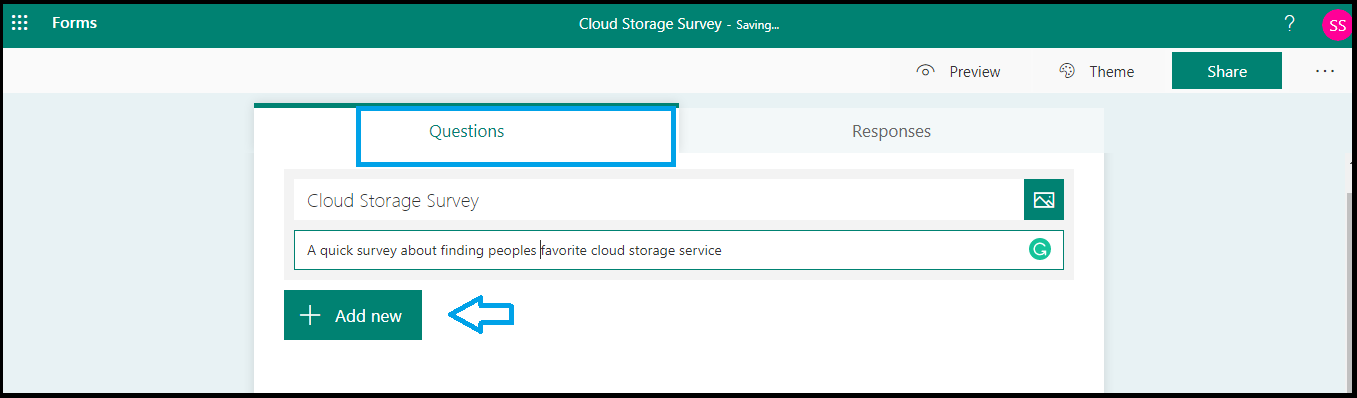
Task: Open help with the question mark icon
Action: point(1290,24)
